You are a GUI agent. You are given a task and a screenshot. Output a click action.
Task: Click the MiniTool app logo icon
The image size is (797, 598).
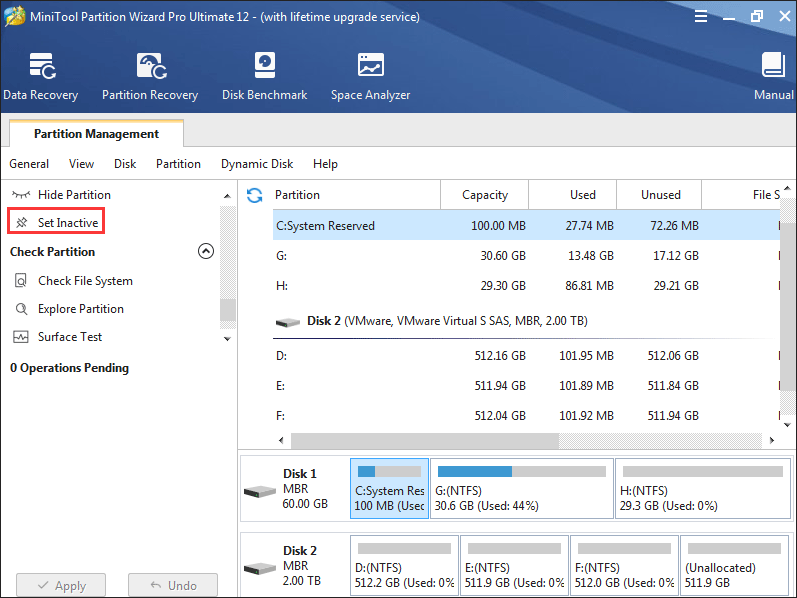(14, 16)
